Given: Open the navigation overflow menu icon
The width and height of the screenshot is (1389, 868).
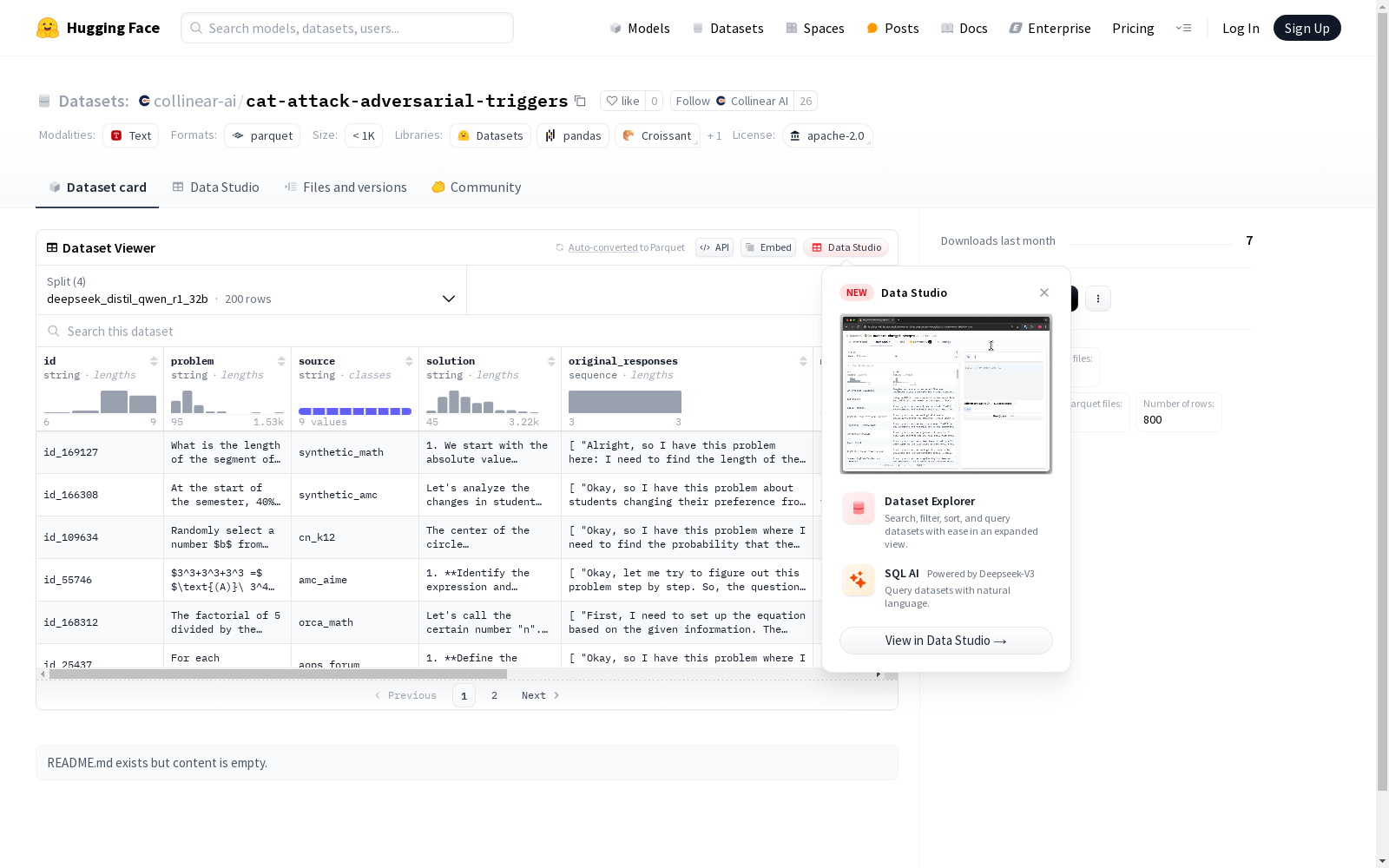Looking at the screenshot, I should click(x=1183, y=28).
